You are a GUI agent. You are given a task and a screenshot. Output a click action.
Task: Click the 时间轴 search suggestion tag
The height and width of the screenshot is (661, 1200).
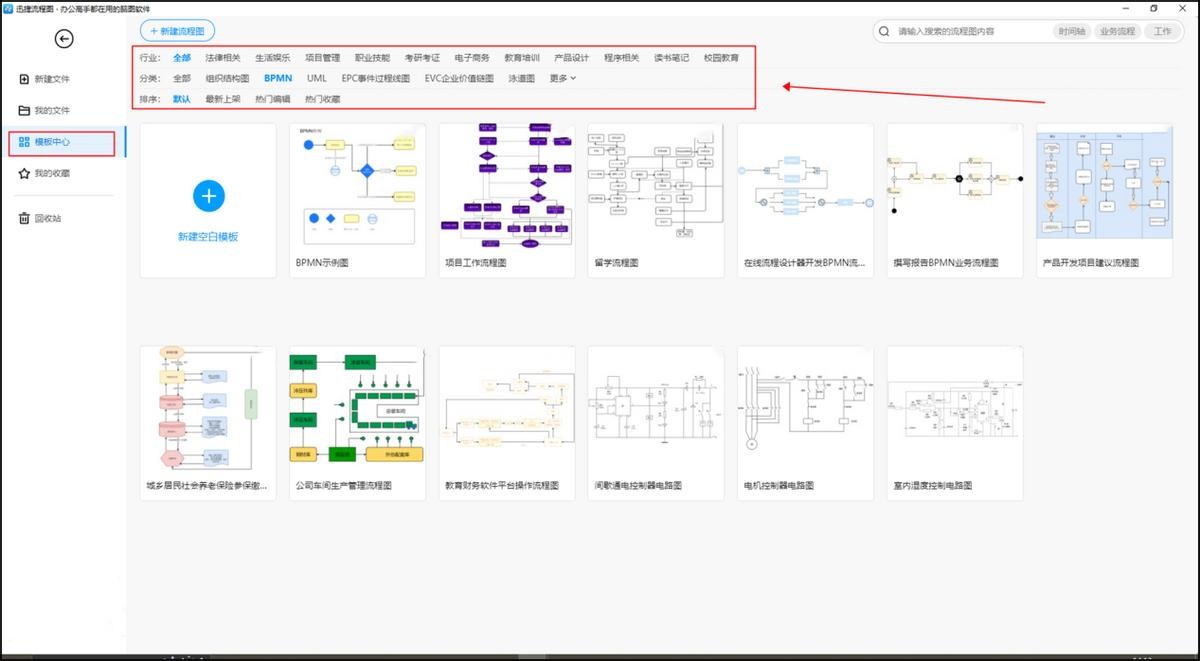1071,32
